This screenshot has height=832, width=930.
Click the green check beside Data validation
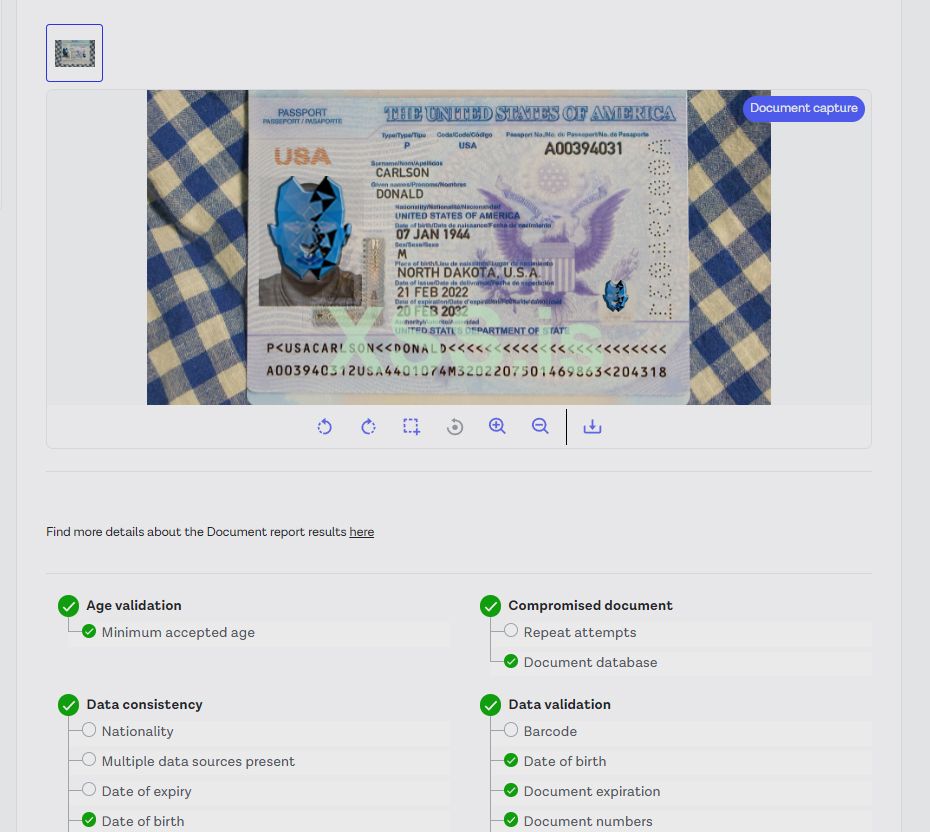(x=490, y=704)
